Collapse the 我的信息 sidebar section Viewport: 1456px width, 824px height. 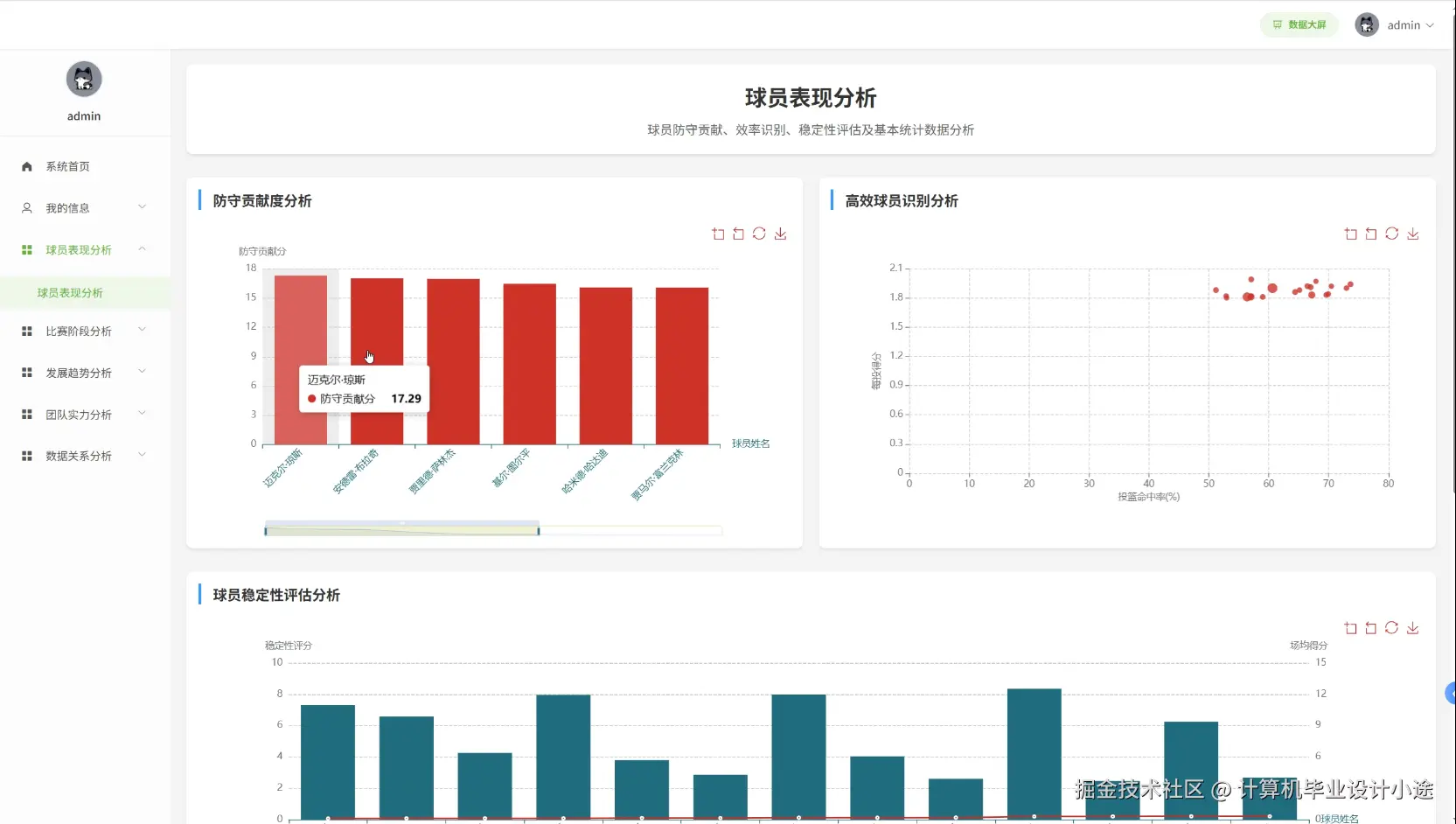pos(69,207)
